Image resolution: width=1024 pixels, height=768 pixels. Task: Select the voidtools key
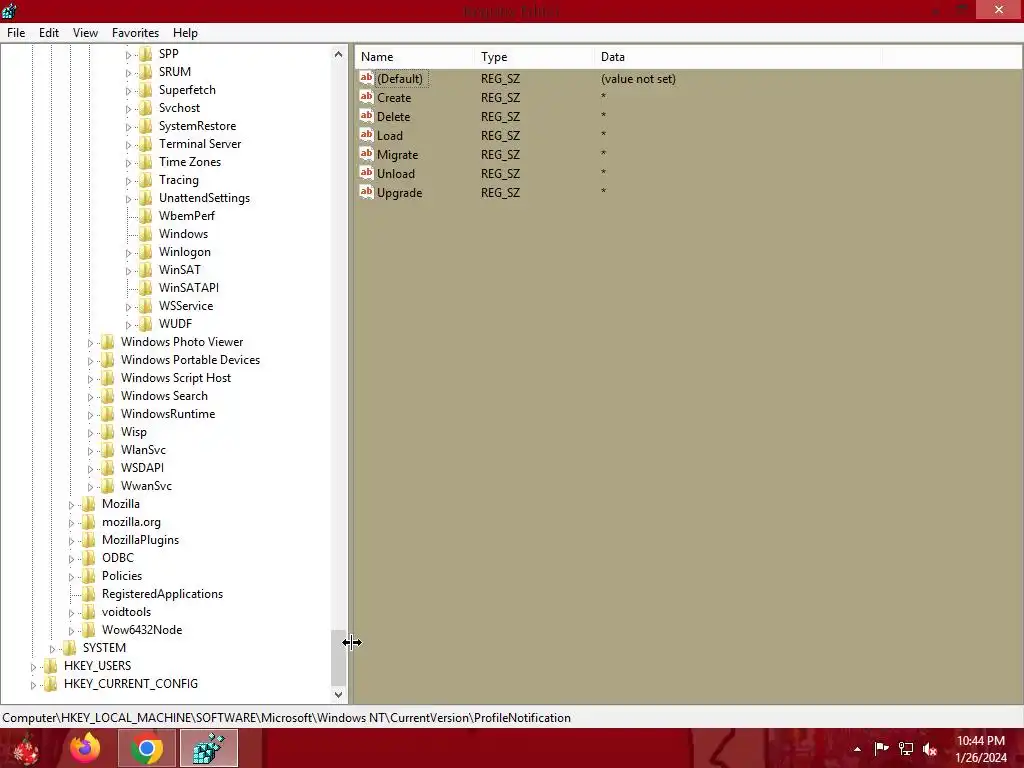click(126, 611)
